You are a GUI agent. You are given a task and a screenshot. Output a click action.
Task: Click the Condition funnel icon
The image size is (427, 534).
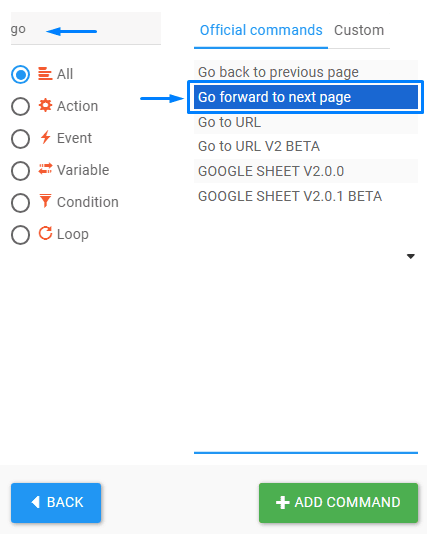(45, 201)
